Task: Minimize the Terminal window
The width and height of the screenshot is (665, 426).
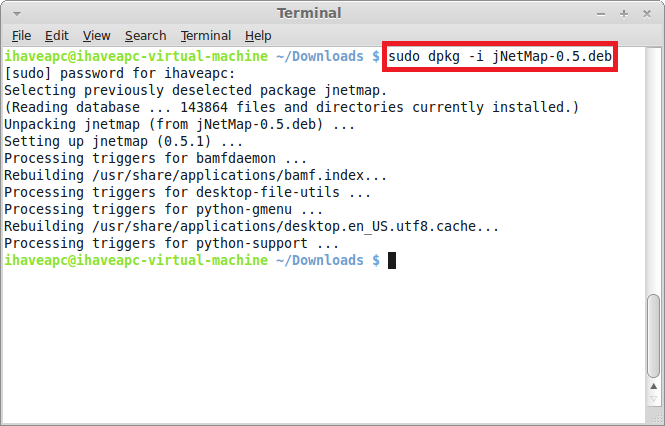Action: 601,14
